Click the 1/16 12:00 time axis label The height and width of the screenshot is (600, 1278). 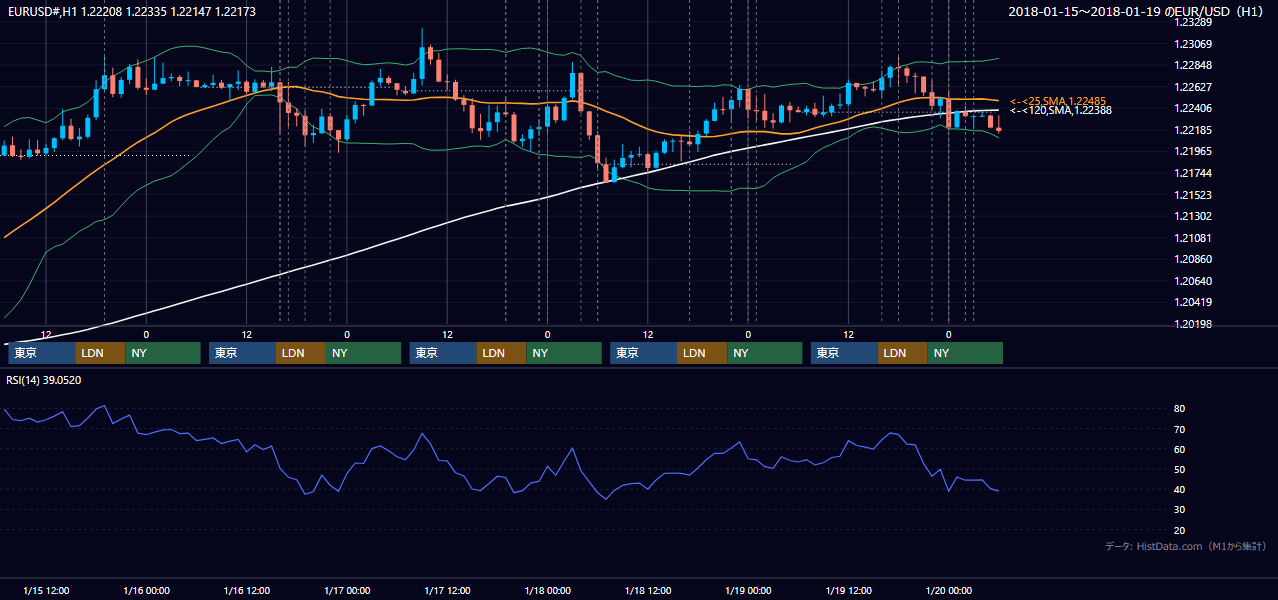click(x=246, y=591)
